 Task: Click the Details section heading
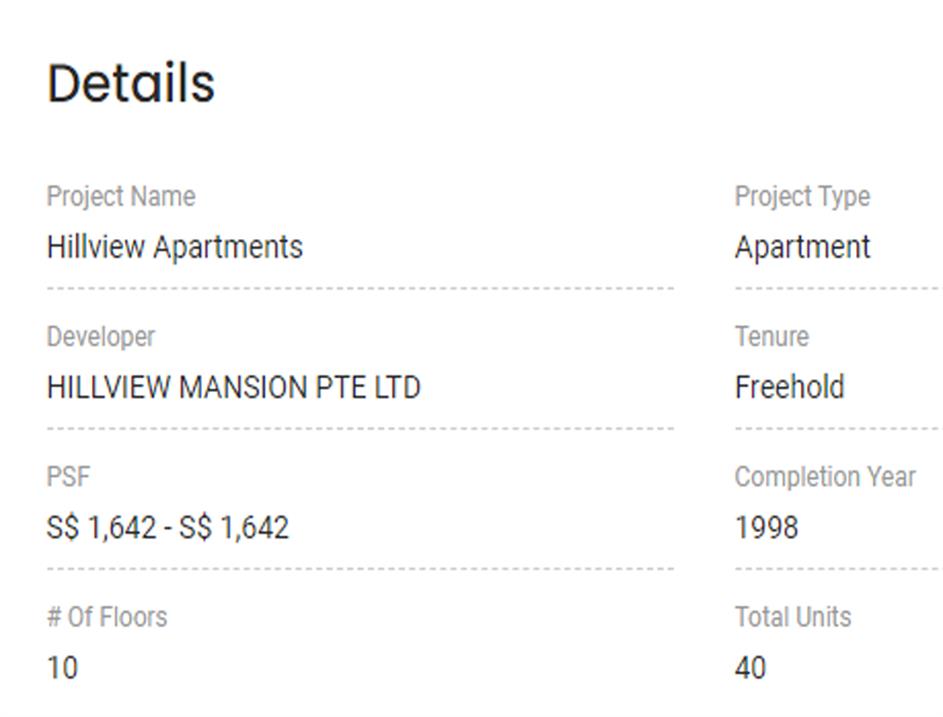(131, 83)
